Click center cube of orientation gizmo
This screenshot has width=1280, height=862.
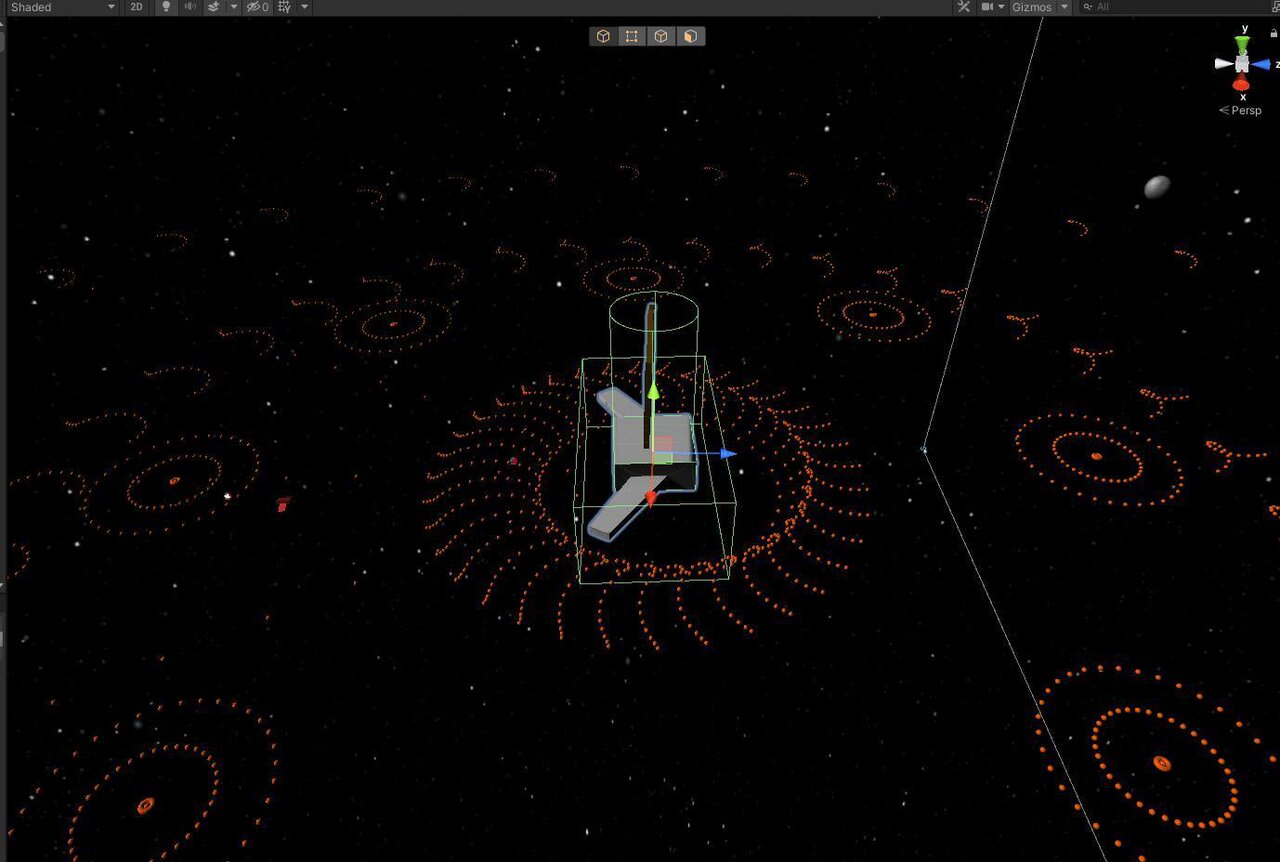pos(1242,63)
